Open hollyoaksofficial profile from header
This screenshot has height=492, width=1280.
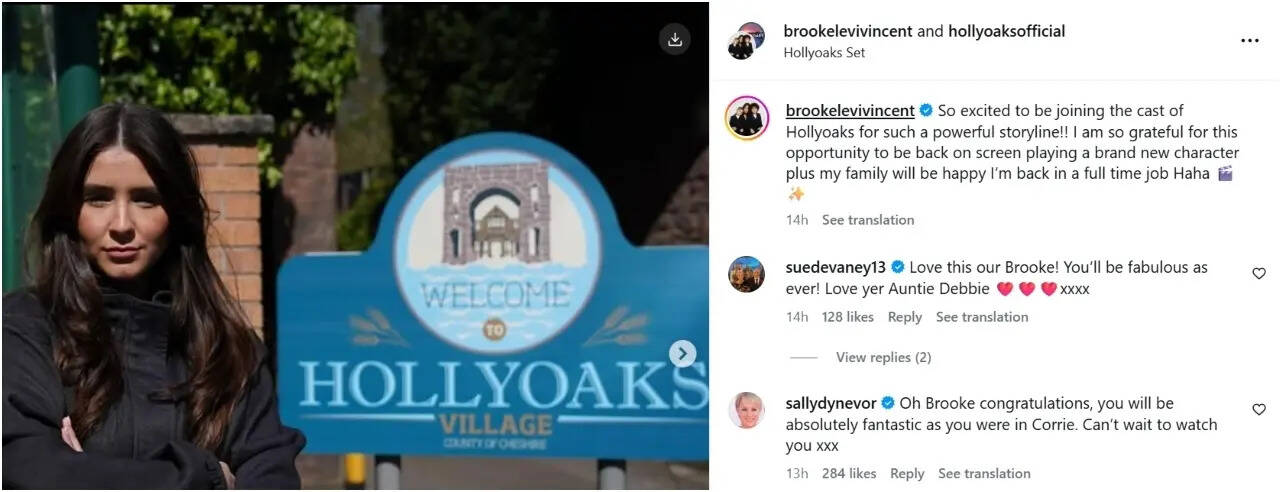coord(1007,31)
